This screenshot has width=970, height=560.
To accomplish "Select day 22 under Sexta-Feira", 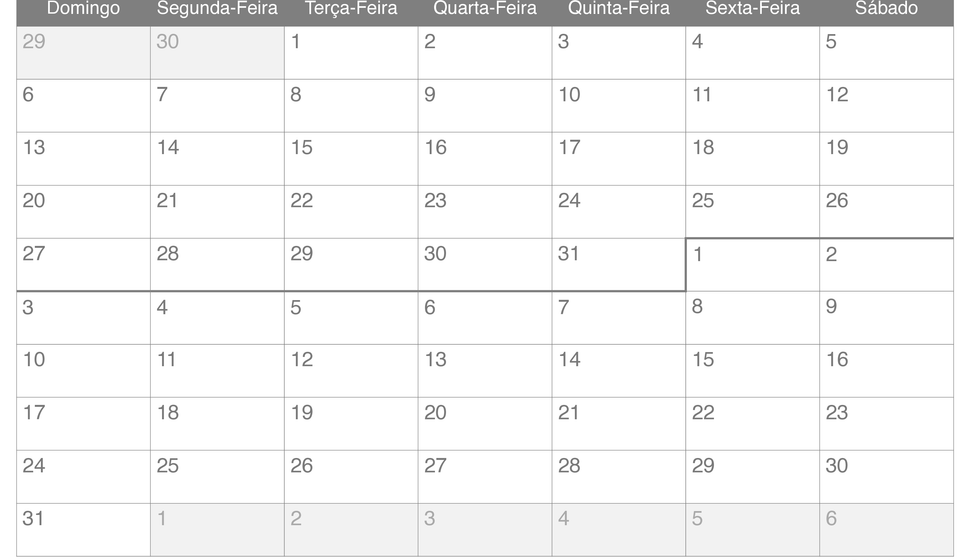I will (x=753, y=424).
